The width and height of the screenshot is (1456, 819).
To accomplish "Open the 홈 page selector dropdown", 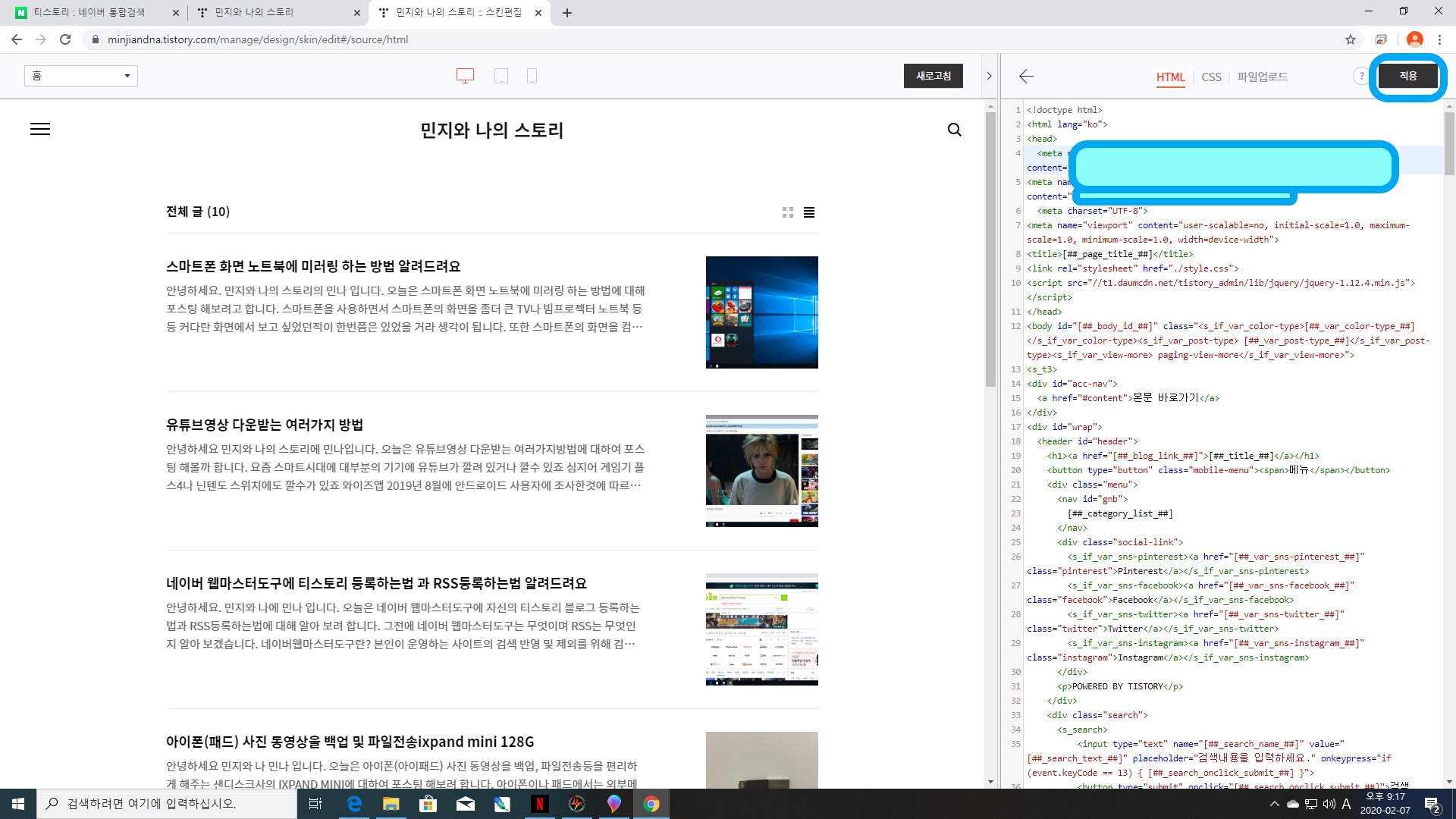I will click(x=81, y=76).
